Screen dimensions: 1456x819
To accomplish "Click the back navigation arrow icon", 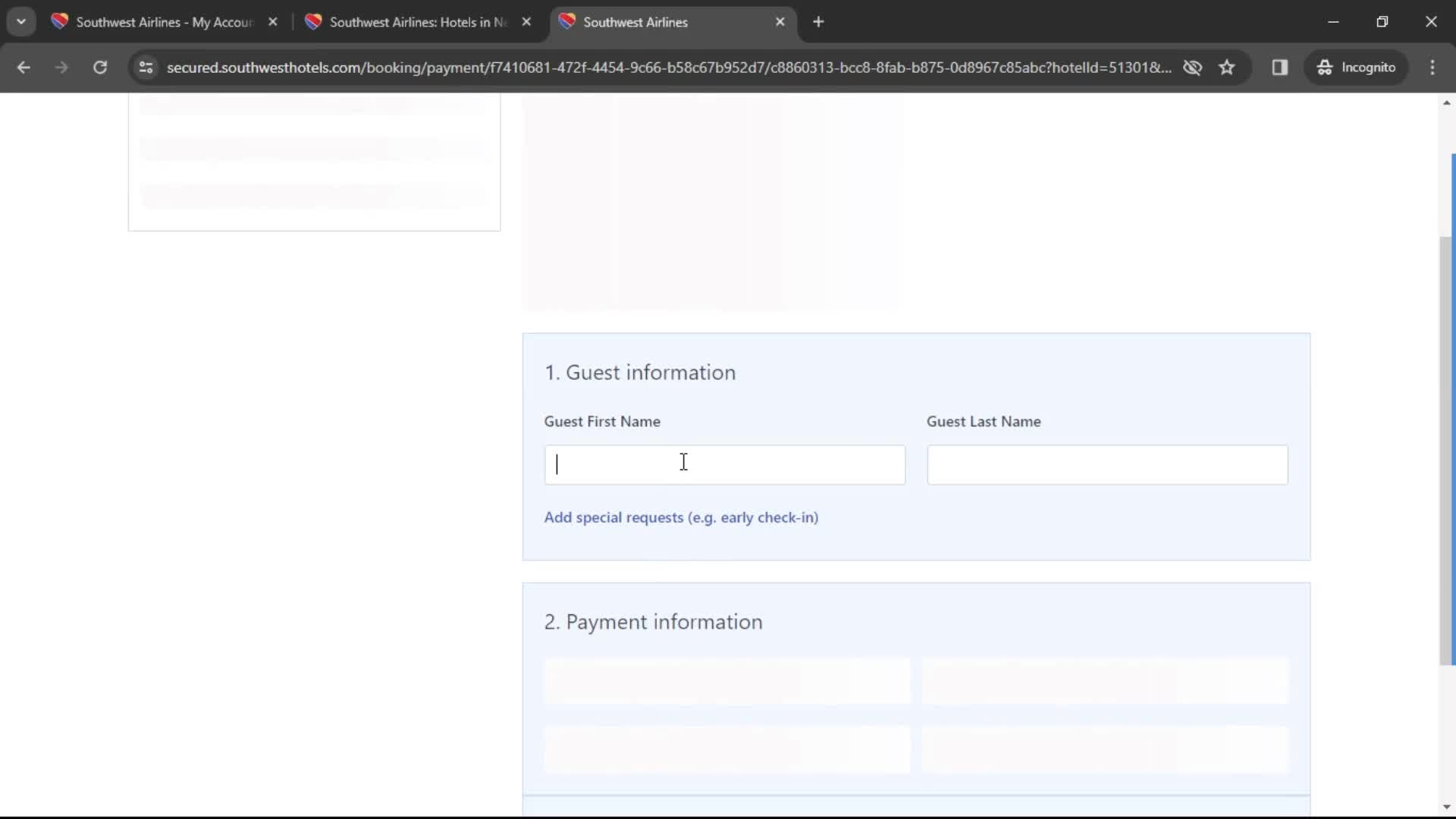I will (24, 67).
